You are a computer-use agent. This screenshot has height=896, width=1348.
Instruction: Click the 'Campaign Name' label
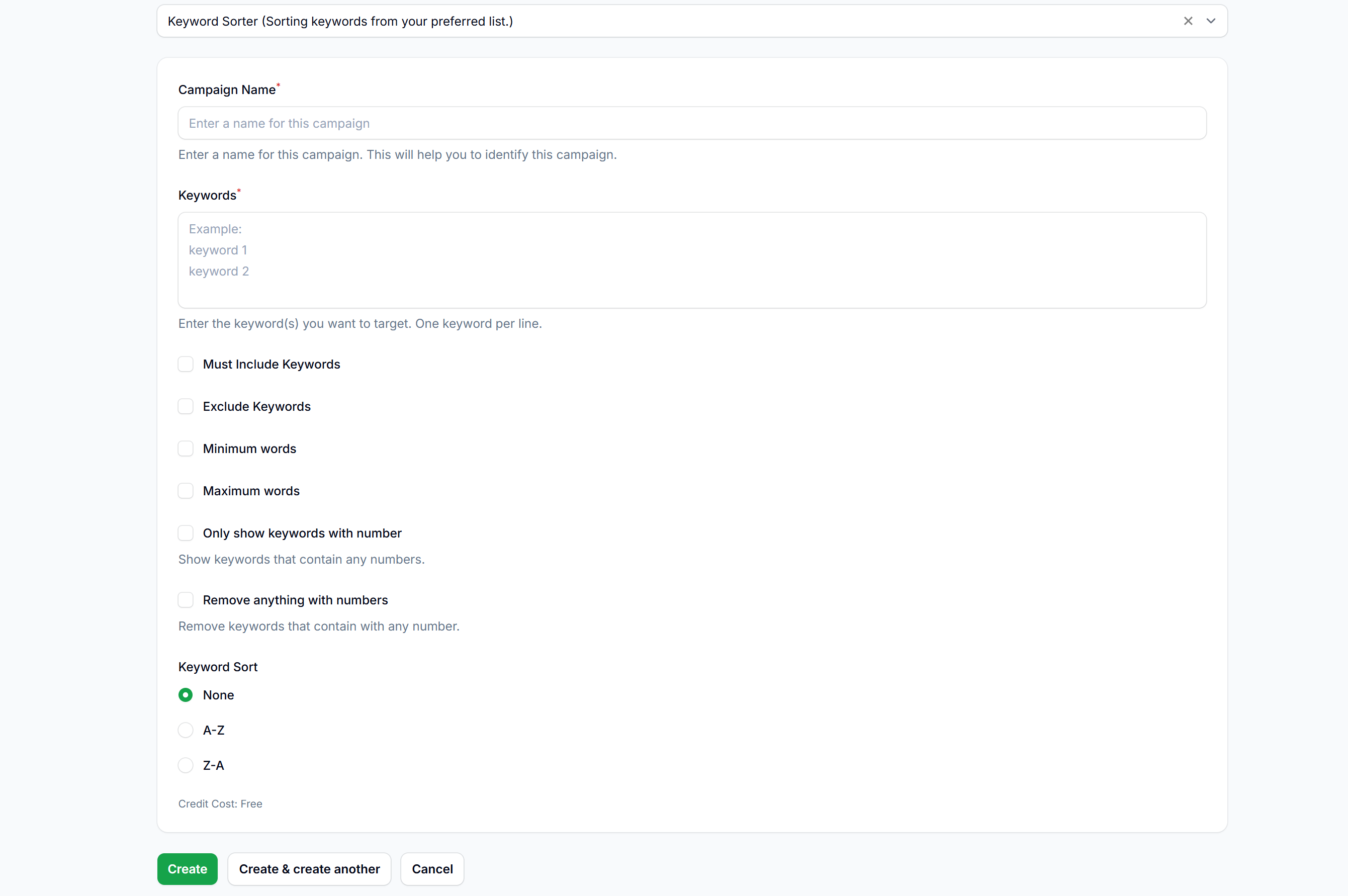pyautogui.click(x=227, y=89)
